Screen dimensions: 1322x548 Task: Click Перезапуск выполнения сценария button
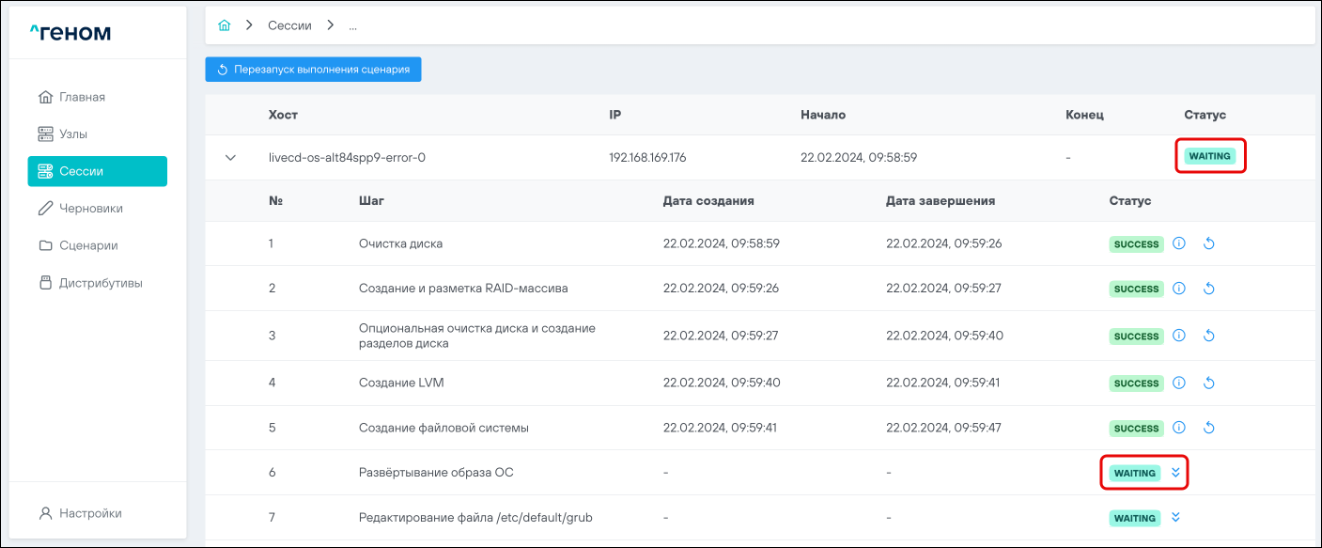(313, 69)
